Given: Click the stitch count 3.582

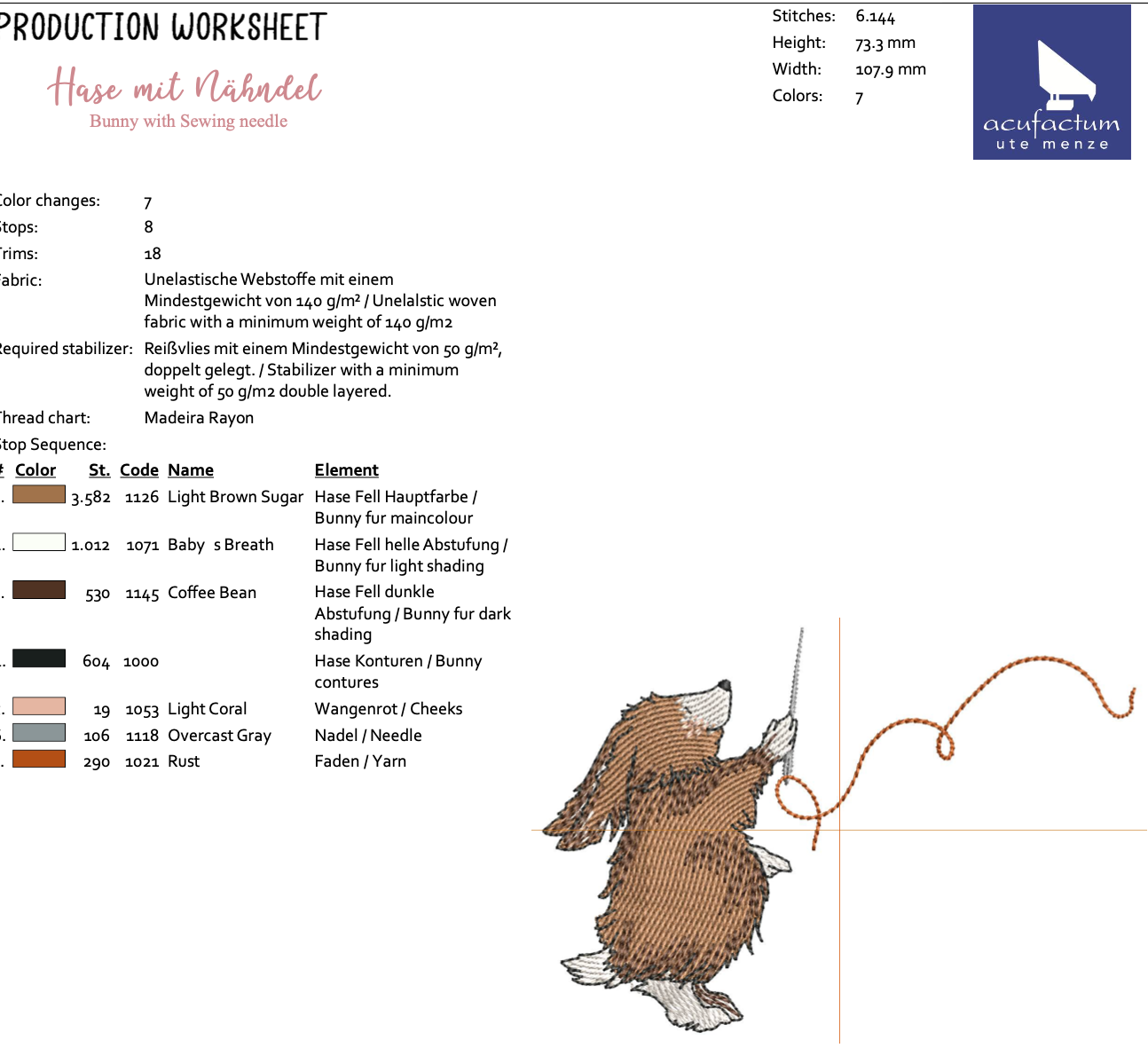Looking at the screenshot, I should [90, 498].
